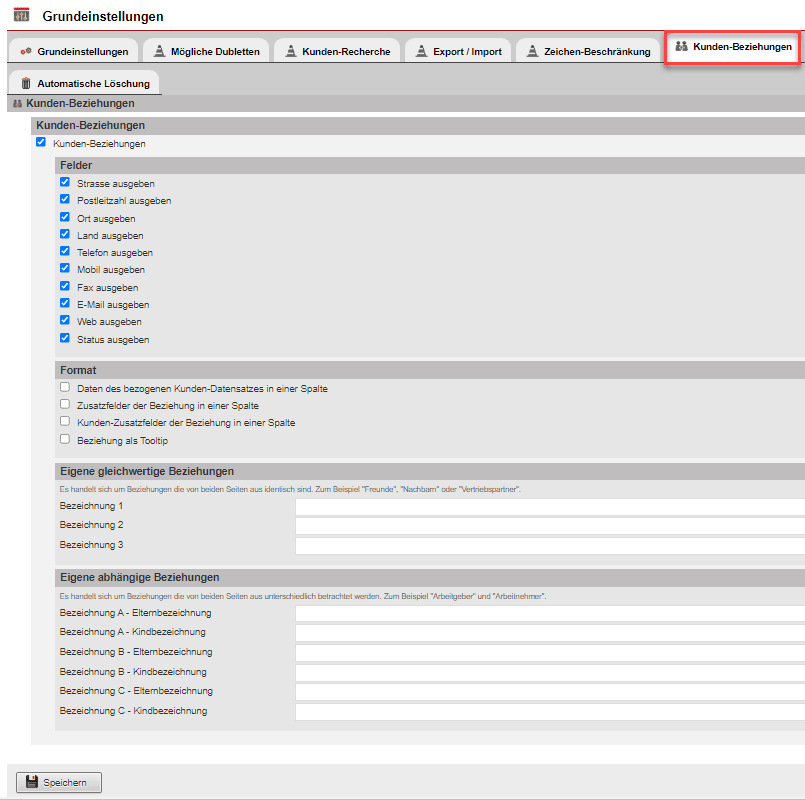805x800 pixels.
Task: Focus the Bezeichnung A - Elternbezeichnung field
Action: pos(549,613)
